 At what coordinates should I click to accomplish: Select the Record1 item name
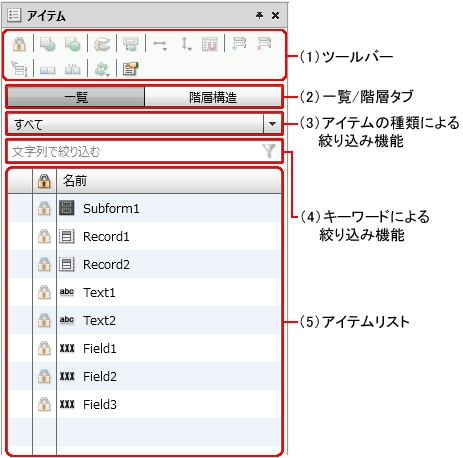[x=106, y=237]
